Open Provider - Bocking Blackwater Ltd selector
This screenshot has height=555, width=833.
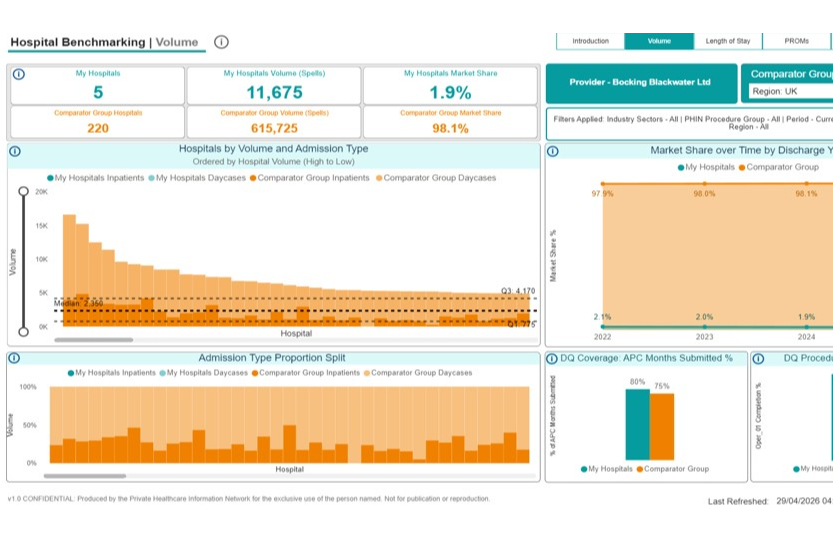pos(641,82)
